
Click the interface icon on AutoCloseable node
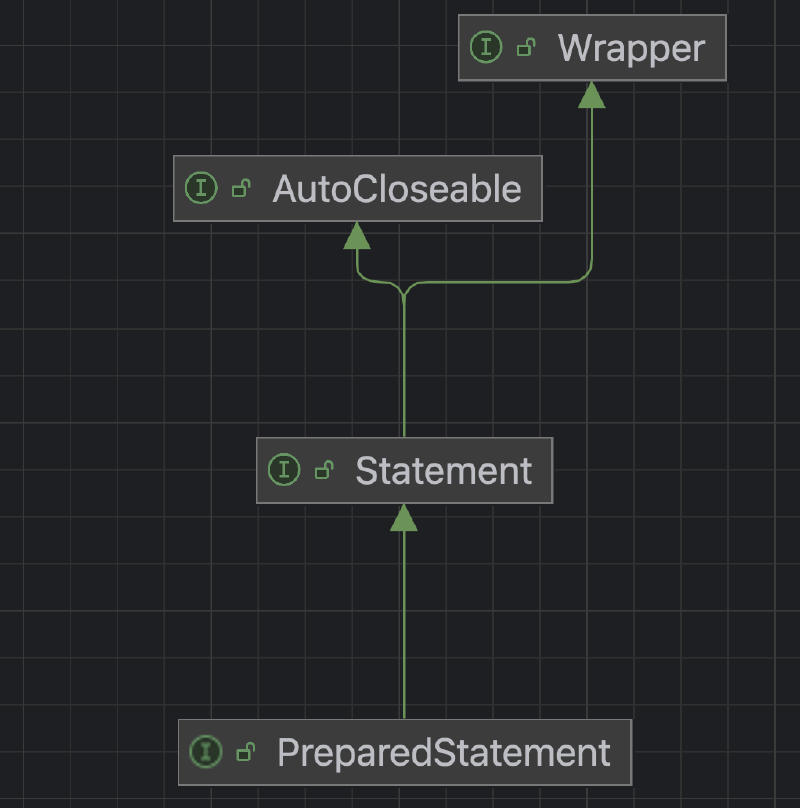coord(201,188)
